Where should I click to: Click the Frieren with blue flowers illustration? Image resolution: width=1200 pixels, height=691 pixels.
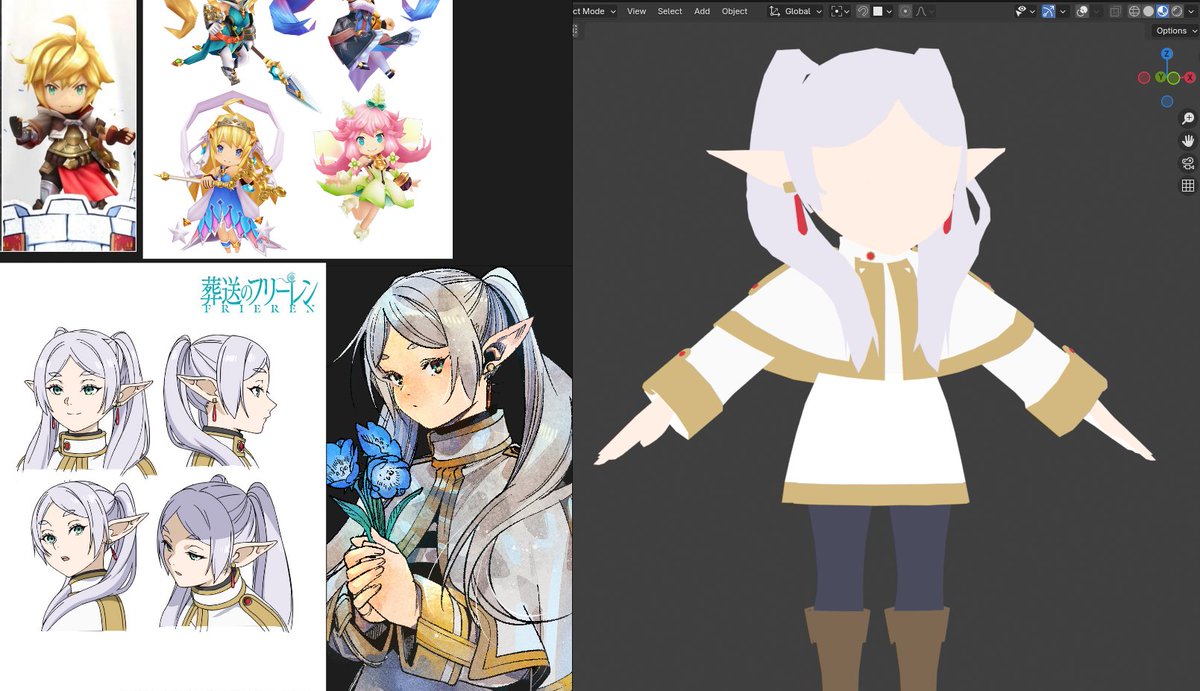[449, 478]
